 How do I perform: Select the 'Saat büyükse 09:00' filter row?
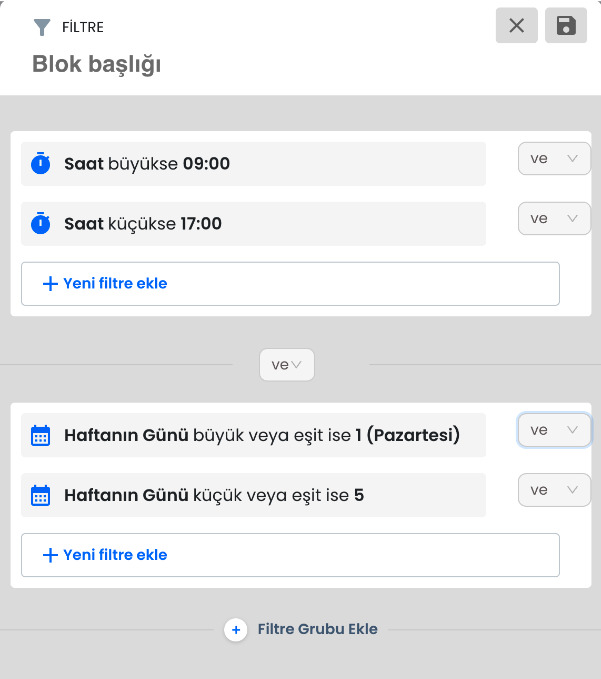coord(253,164)
